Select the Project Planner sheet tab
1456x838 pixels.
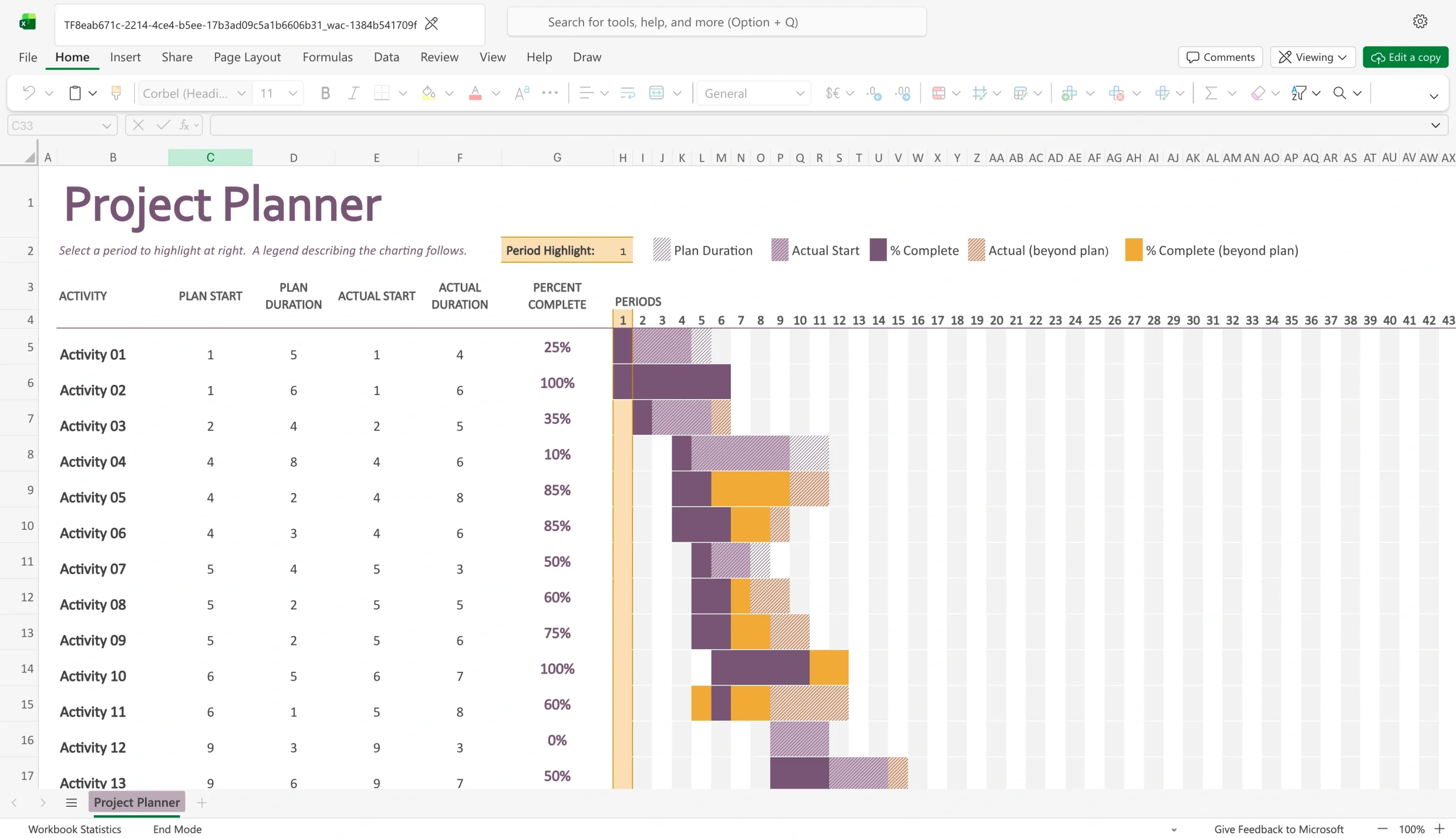(136, 802)
